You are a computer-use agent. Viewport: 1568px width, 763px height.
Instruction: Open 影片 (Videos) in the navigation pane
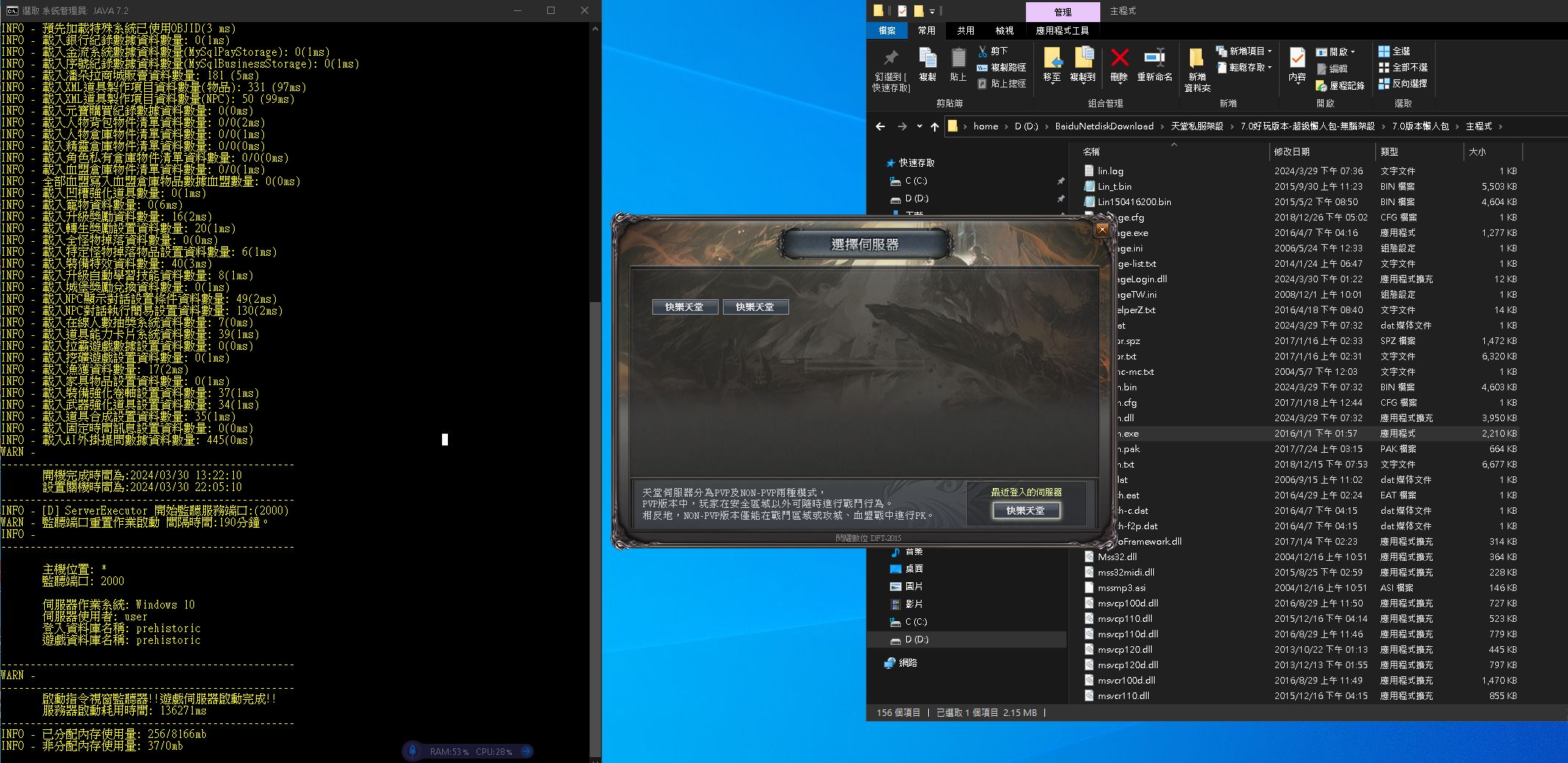click(x=906, y=604)
